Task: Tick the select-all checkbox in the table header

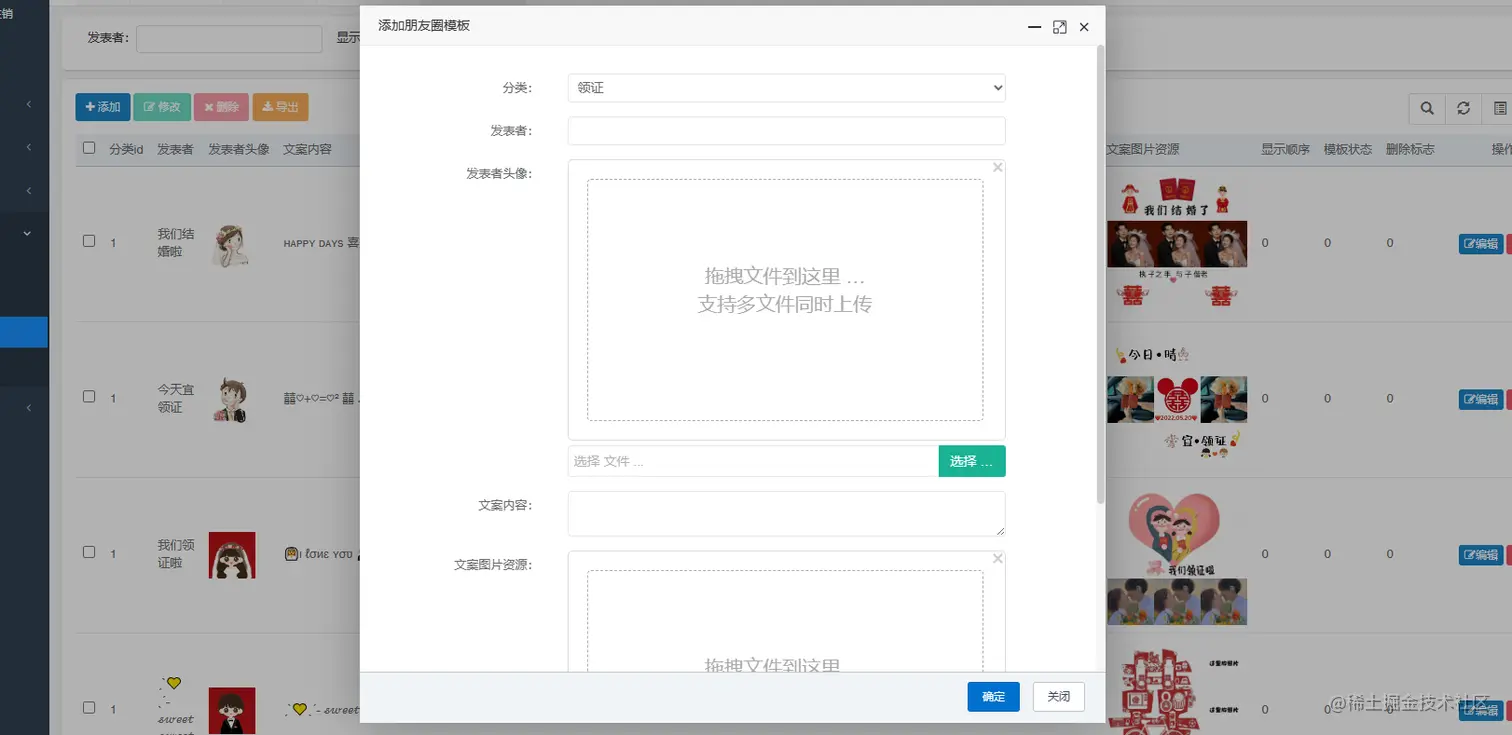Action: pos(89,148)
